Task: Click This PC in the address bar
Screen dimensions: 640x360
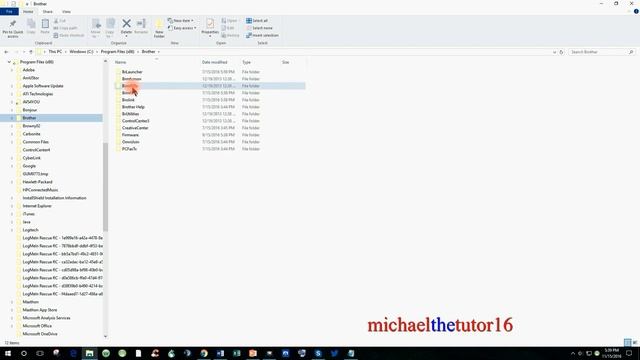Action: [x=55, y=52]
